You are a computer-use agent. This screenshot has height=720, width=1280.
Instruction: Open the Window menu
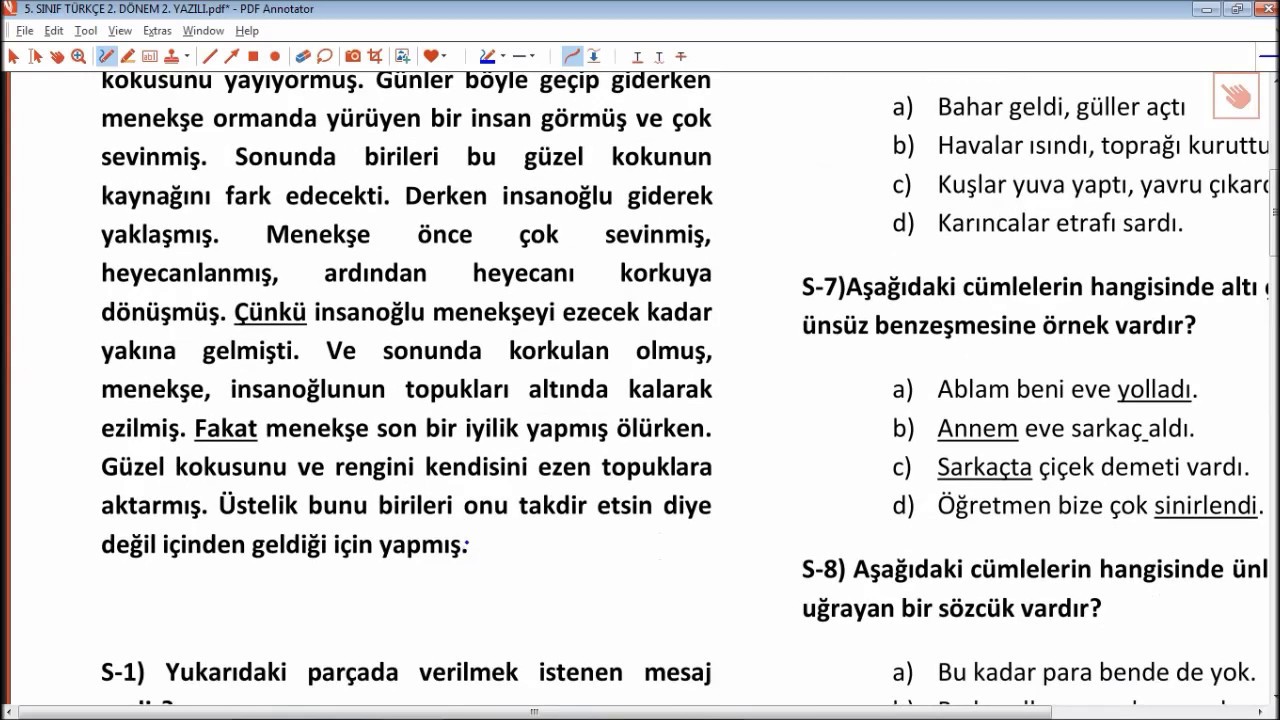(203, 31)
